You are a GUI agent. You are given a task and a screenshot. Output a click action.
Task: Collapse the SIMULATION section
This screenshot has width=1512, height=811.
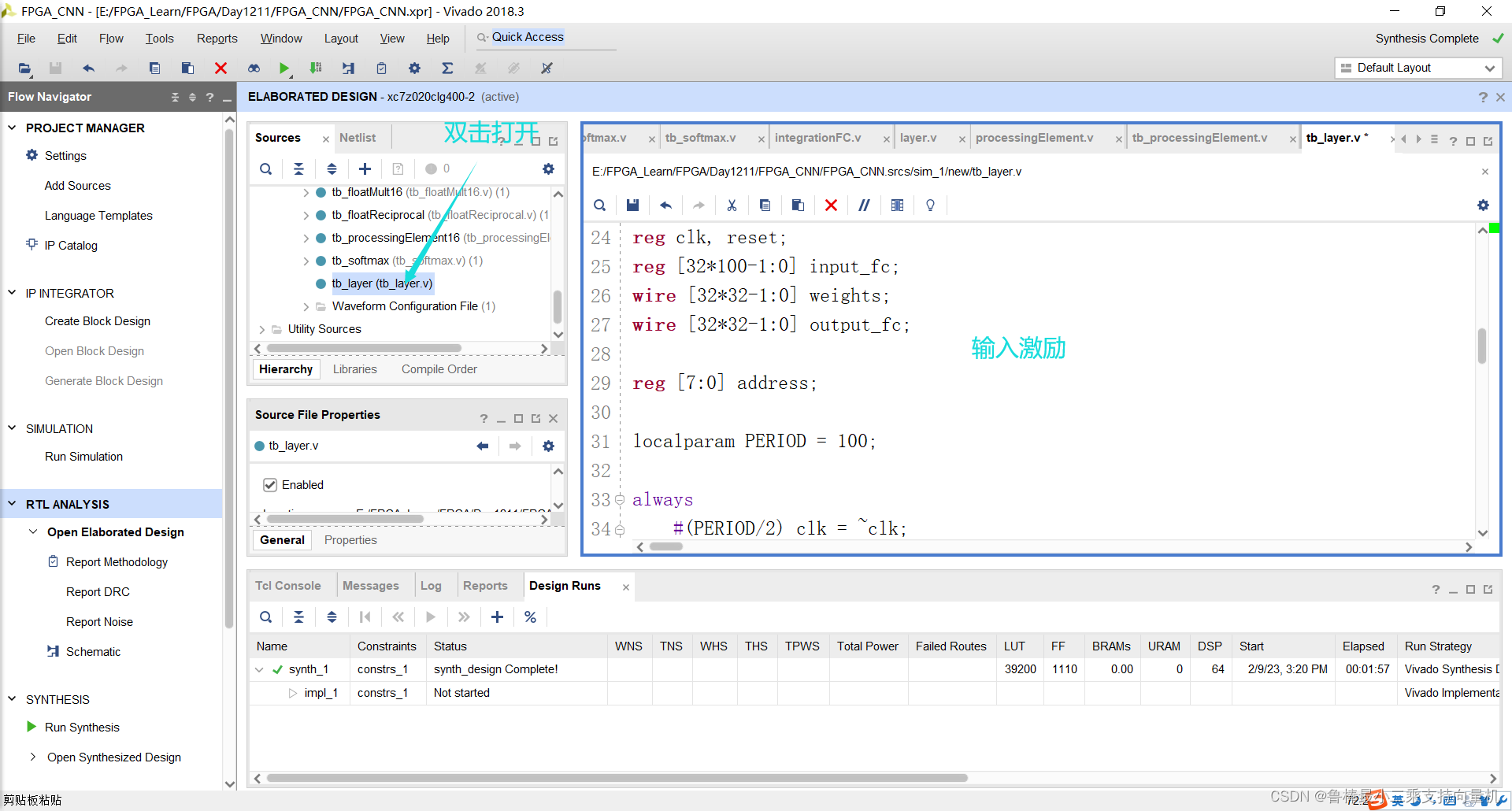click(12, 428)
